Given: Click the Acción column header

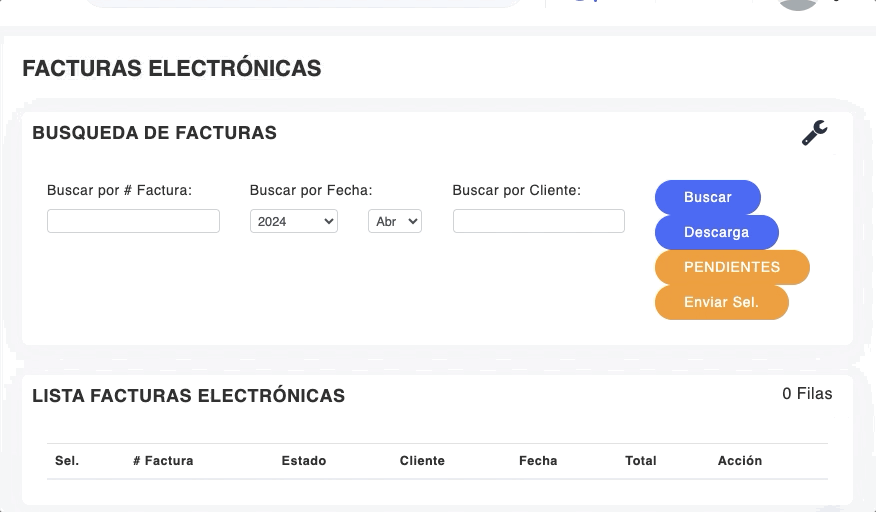Looking at the screenshot, I should [740, 461].
